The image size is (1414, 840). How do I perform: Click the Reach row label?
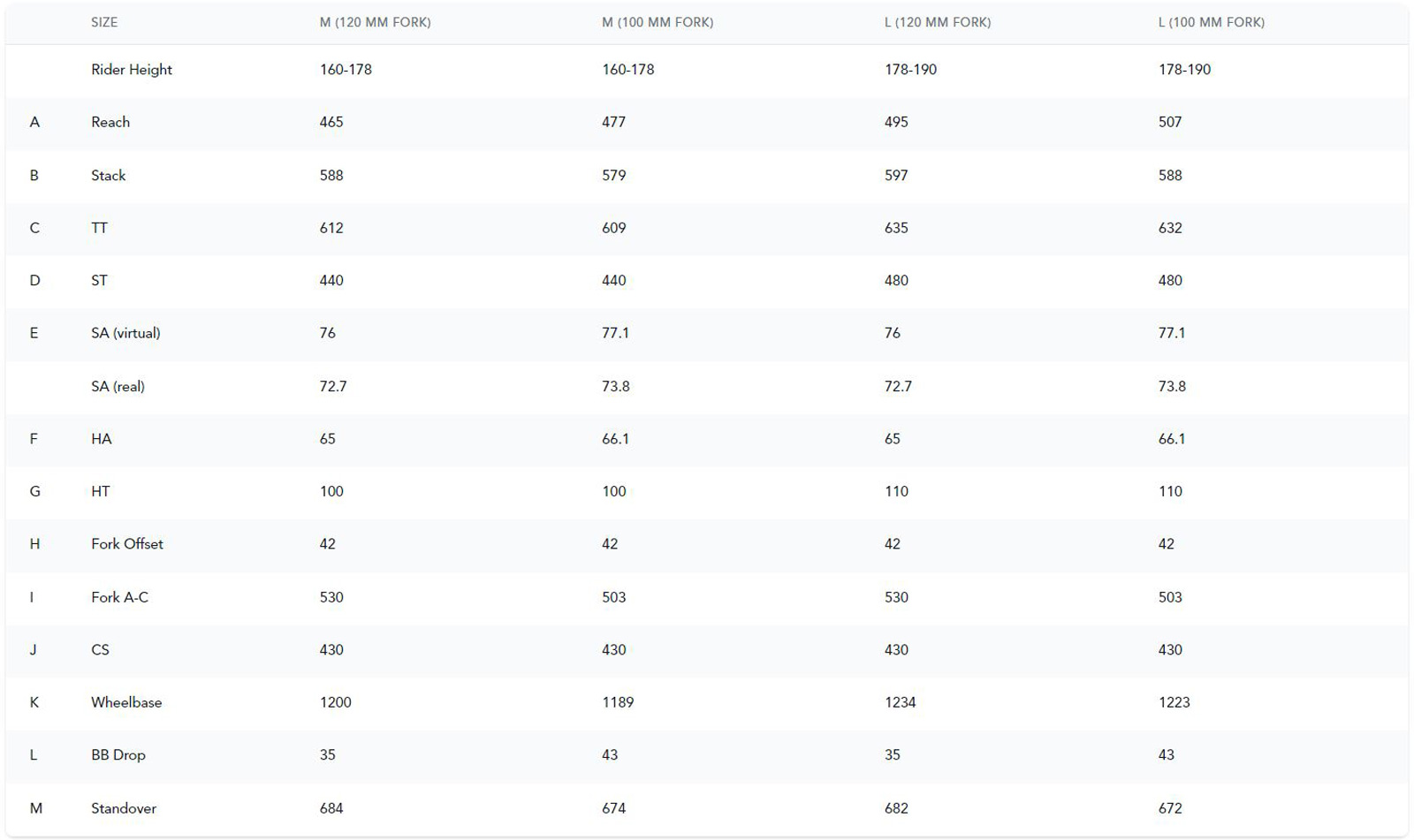[x=110, y=122]
